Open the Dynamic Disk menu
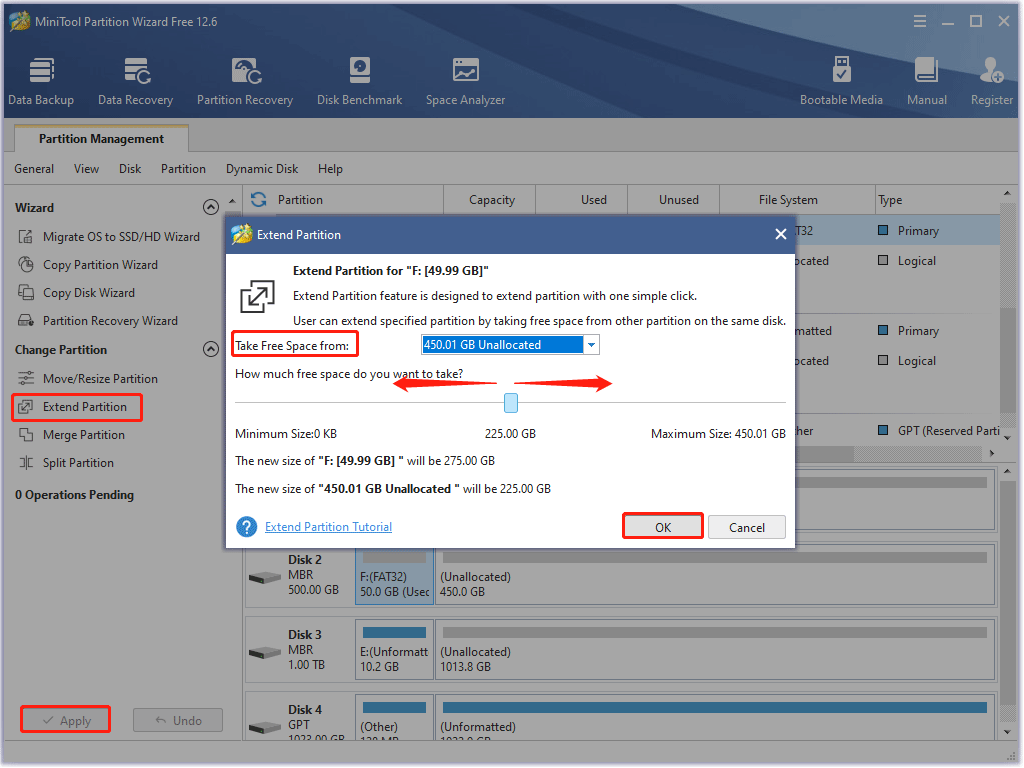This screenshot has width=1024, height=768. (x=262, y=168)
